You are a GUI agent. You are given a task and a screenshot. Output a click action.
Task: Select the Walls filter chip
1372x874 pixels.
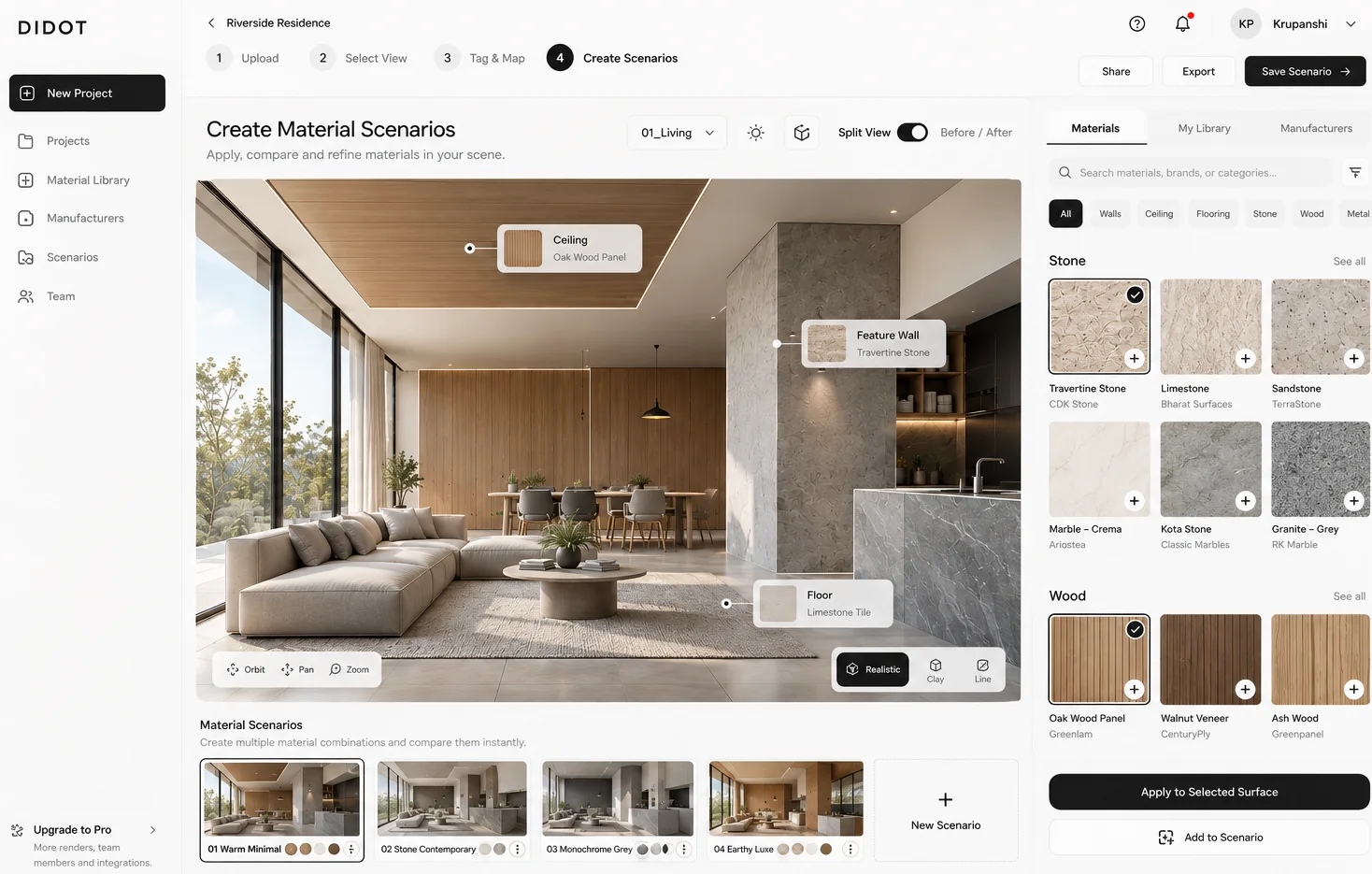[1110, 214]
